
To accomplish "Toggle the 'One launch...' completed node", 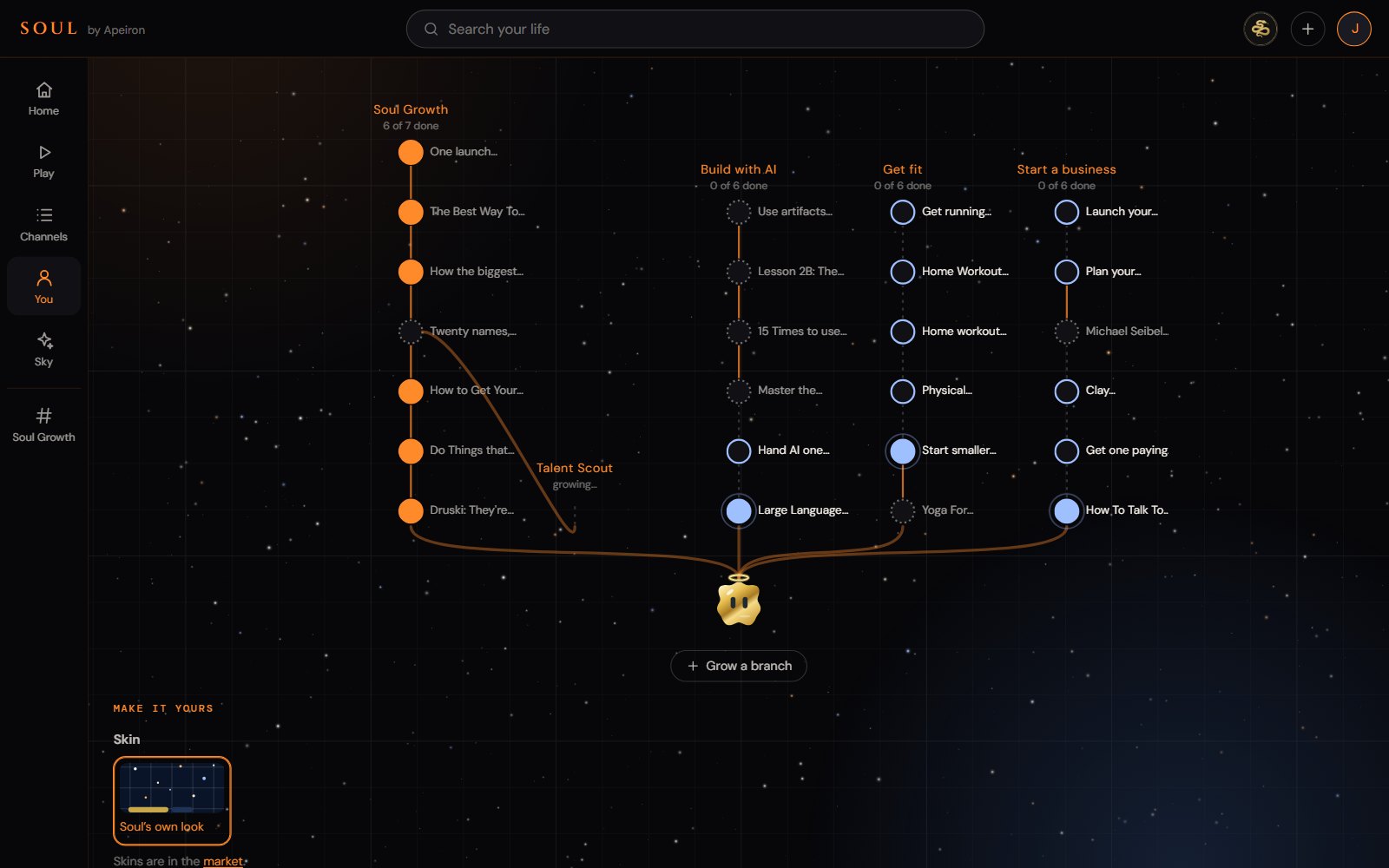I will (x=411, y=152).
